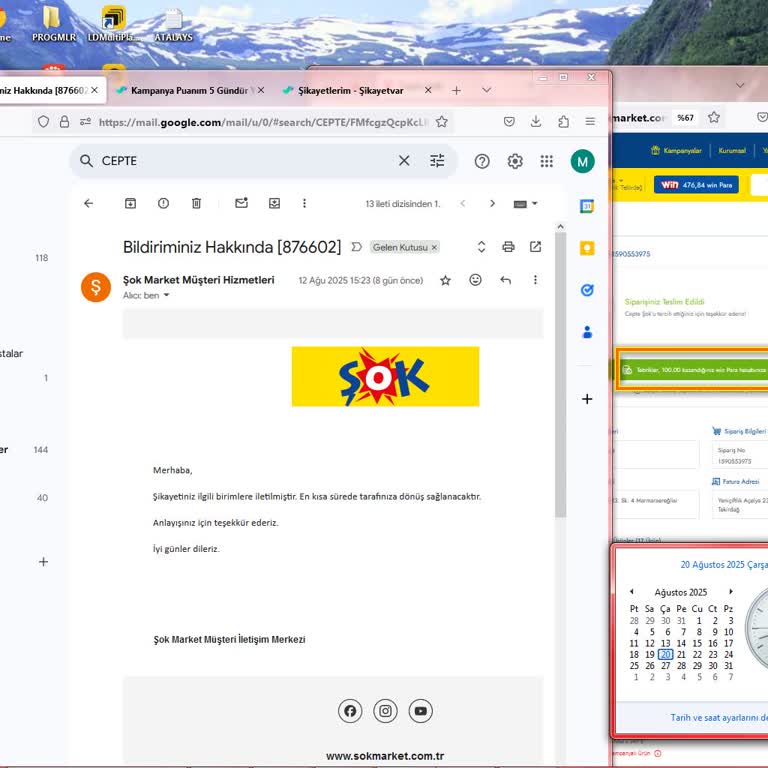
Task: Open Gmail settings gear
Action: [x=515, y=161]
